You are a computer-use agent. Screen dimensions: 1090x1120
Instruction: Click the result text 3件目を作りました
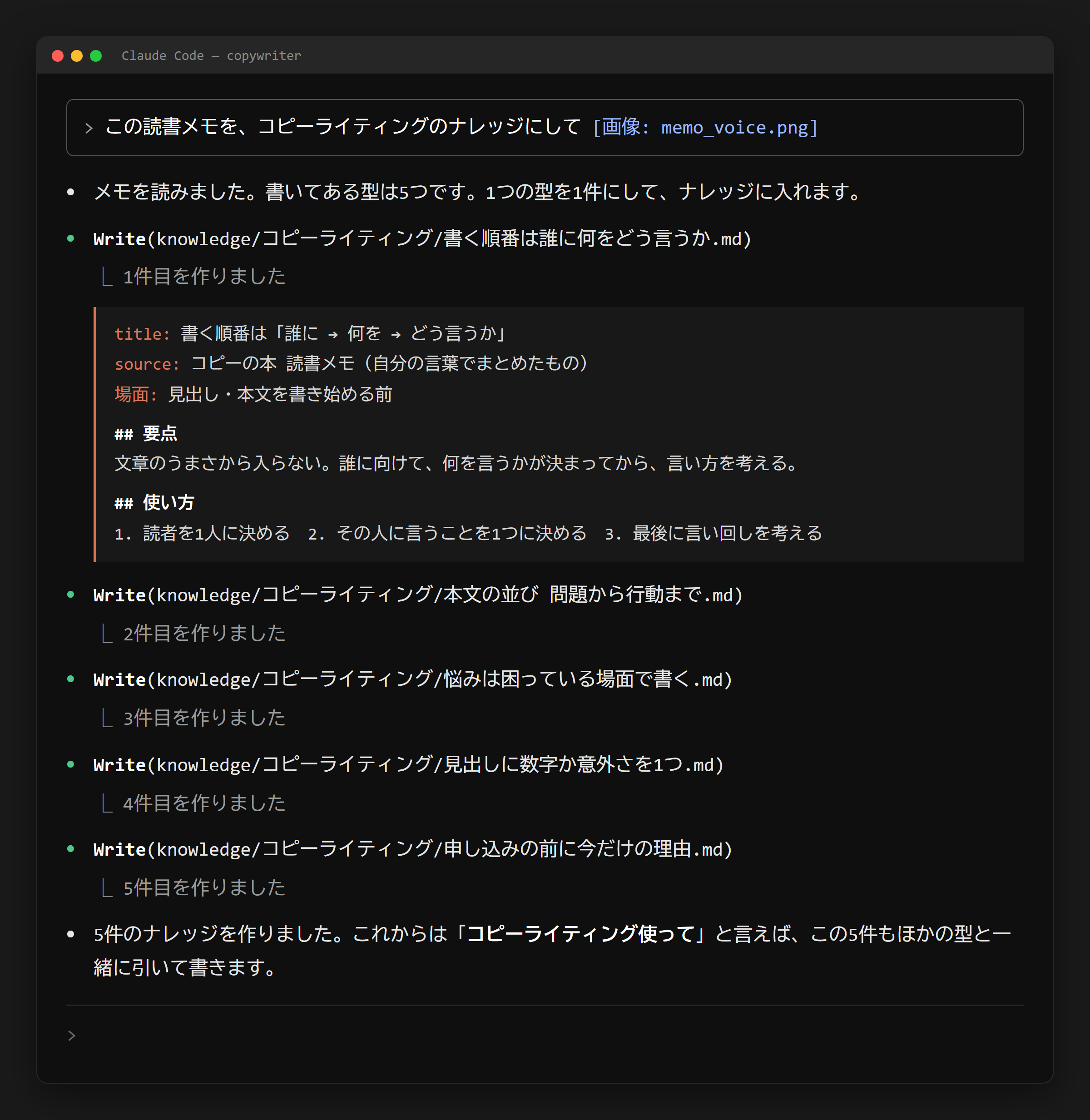click(x=204, y=718)
